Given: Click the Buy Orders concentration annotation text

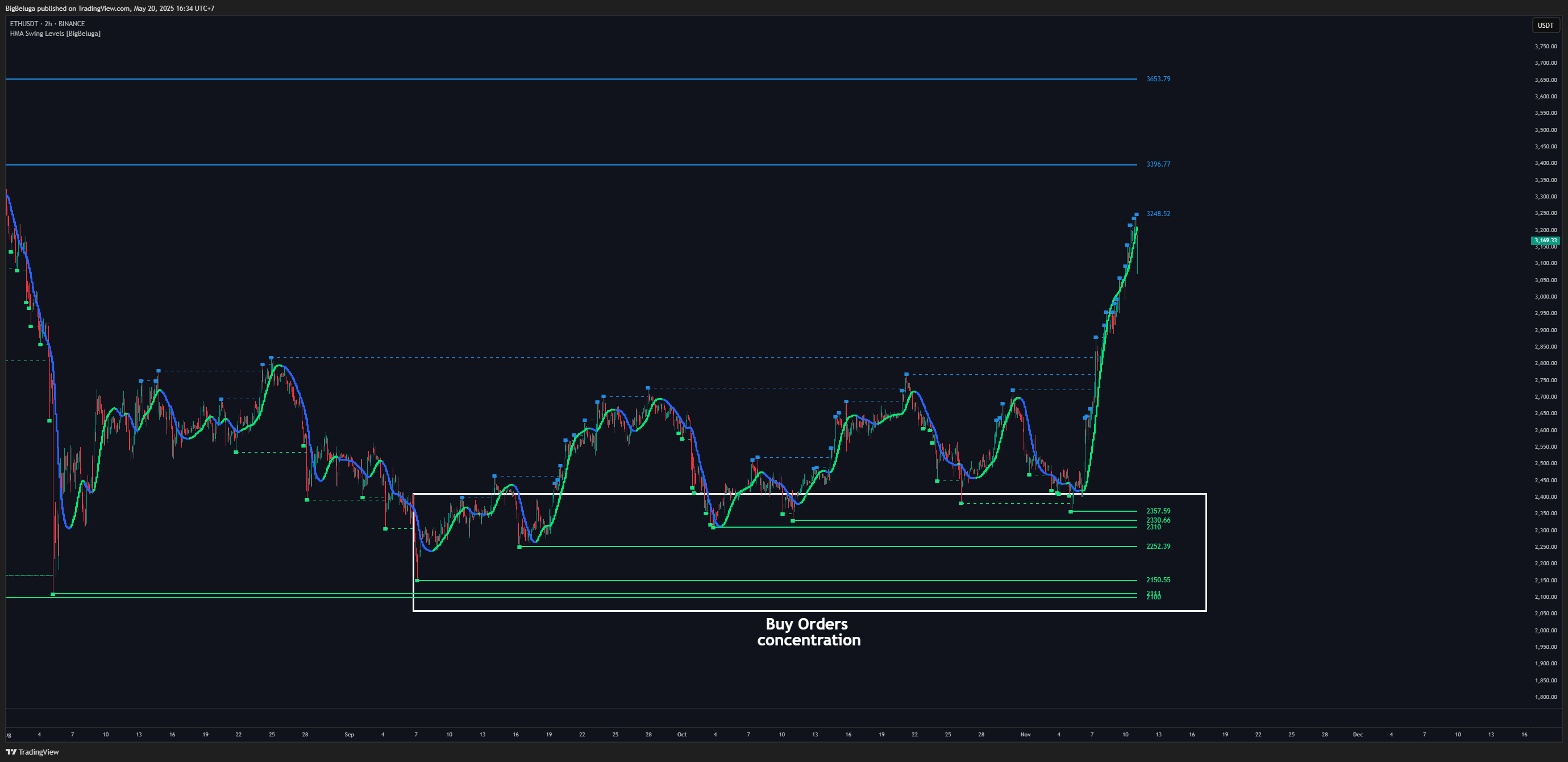Looking at the screenshot, I should (808, 632).
